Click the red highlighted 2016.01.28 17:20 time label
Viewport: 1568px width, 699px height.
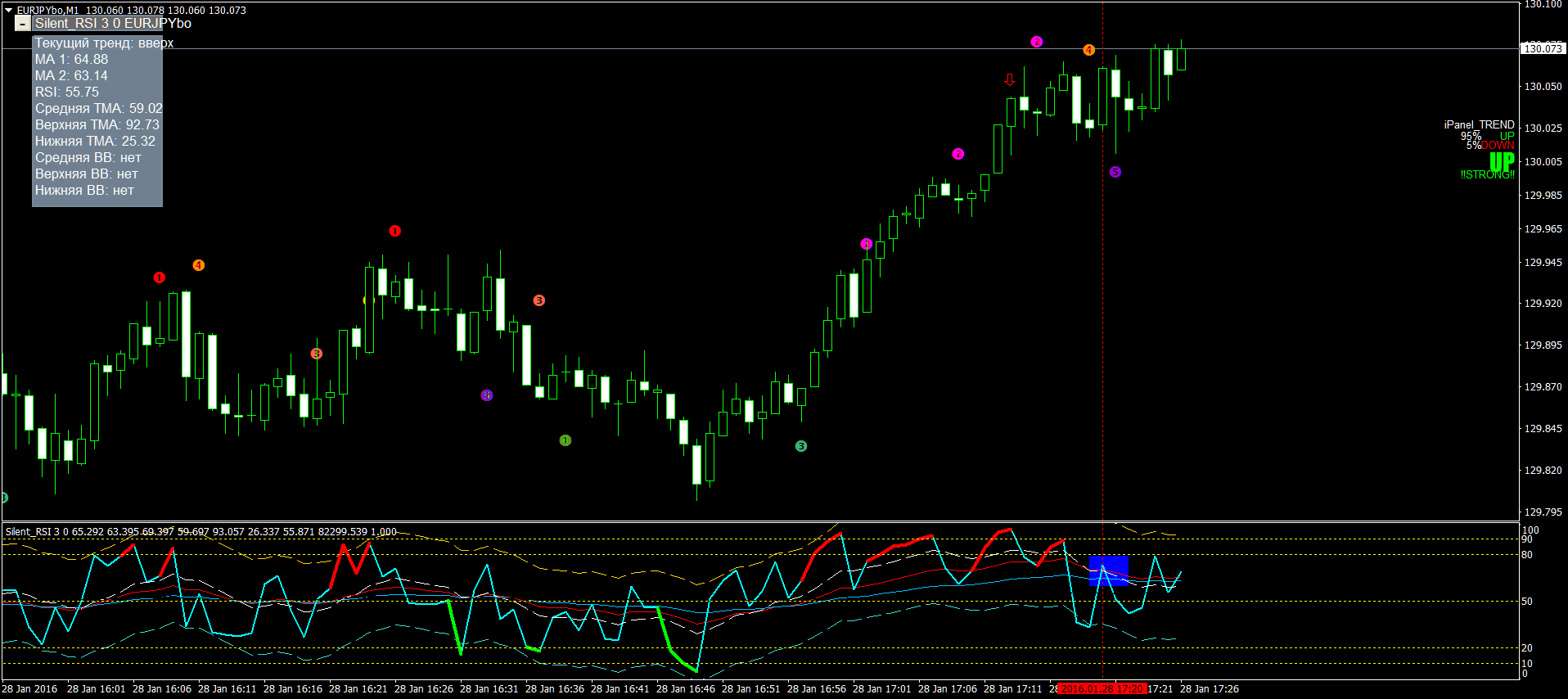click(x=1102, y=689)
